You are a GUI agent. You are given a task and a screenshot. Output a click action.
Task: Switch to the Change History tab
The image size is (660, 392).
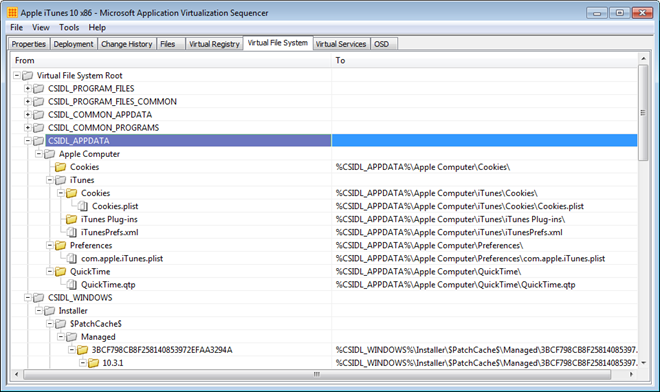[127, 44]
